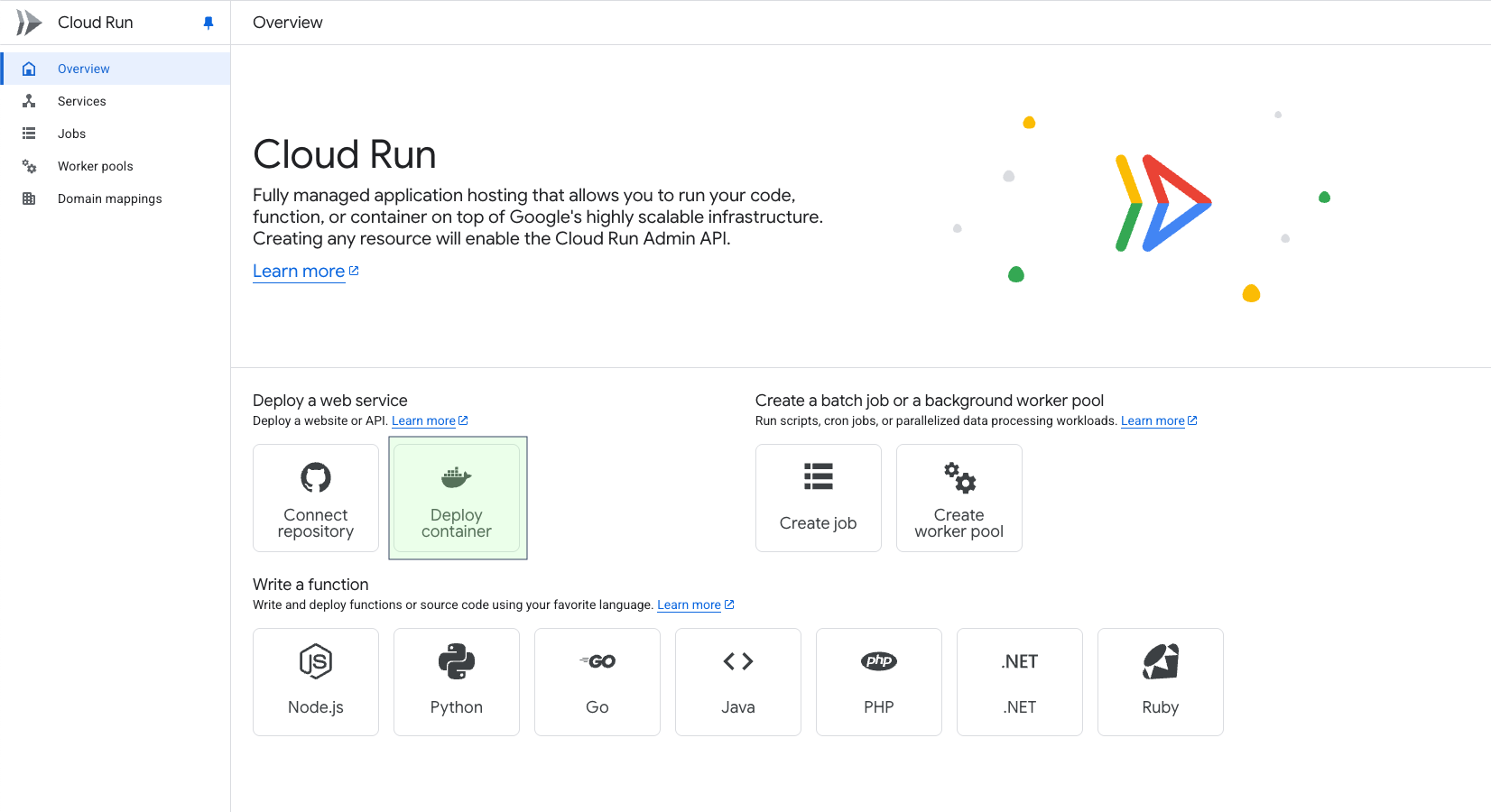
Task: Click the pin icon beside Cloud Run
Action: click(208, 23)
